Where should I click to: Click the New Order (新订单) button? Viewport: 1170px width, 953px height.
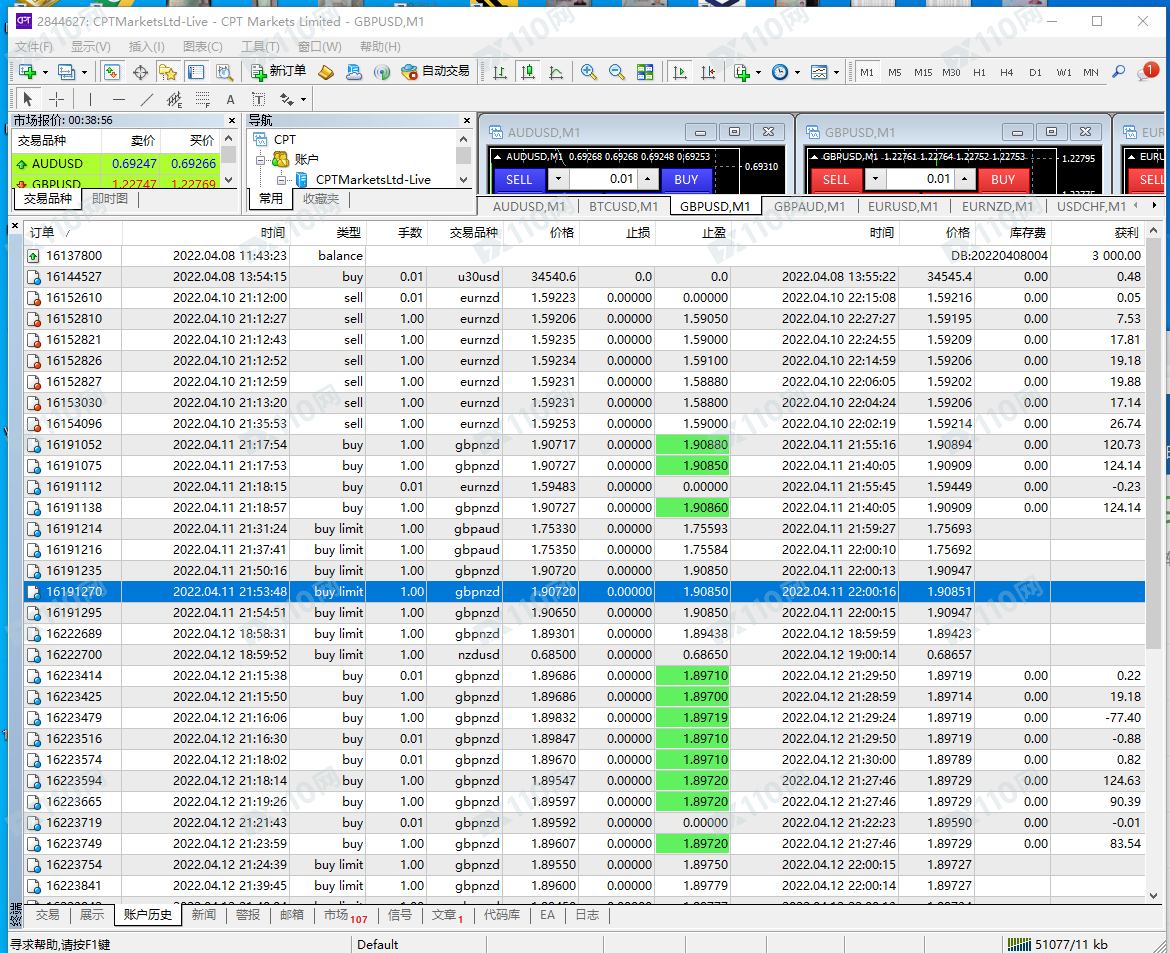(x=279, y=72)
